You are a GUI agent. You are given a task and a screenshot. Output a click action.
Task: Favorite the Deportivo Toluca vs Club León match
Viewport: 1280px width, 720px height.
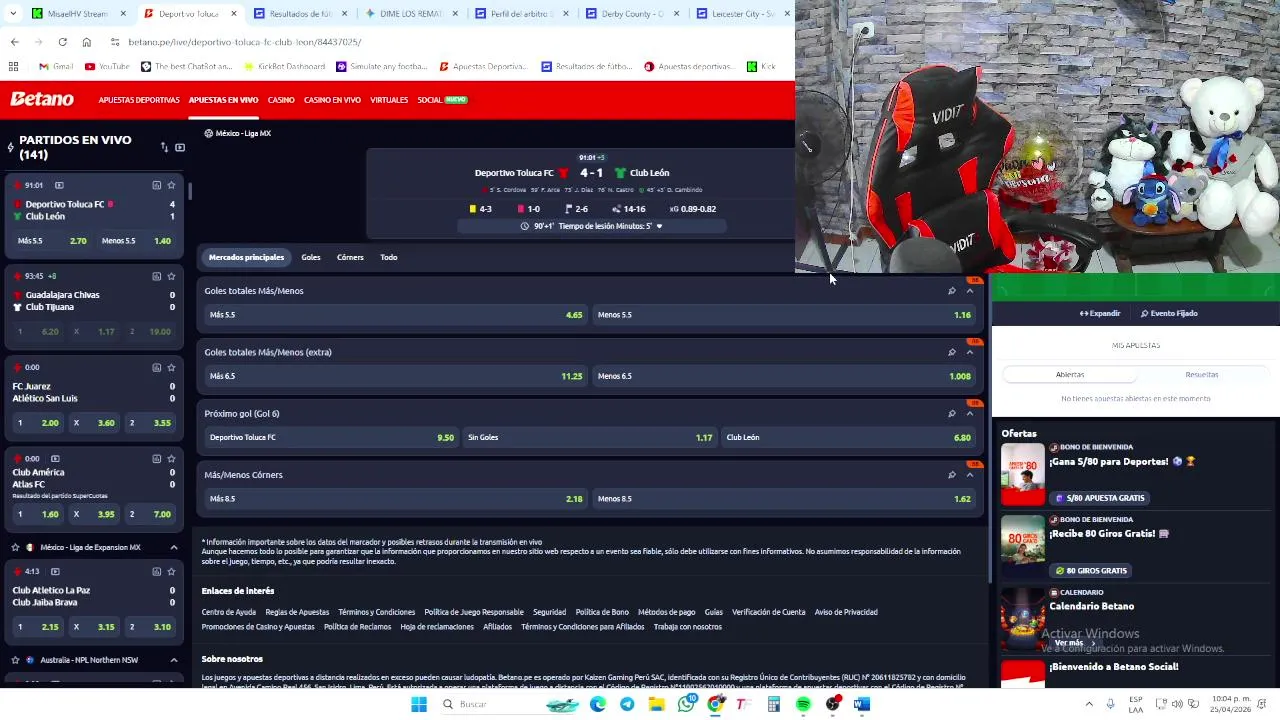[171, 185]
